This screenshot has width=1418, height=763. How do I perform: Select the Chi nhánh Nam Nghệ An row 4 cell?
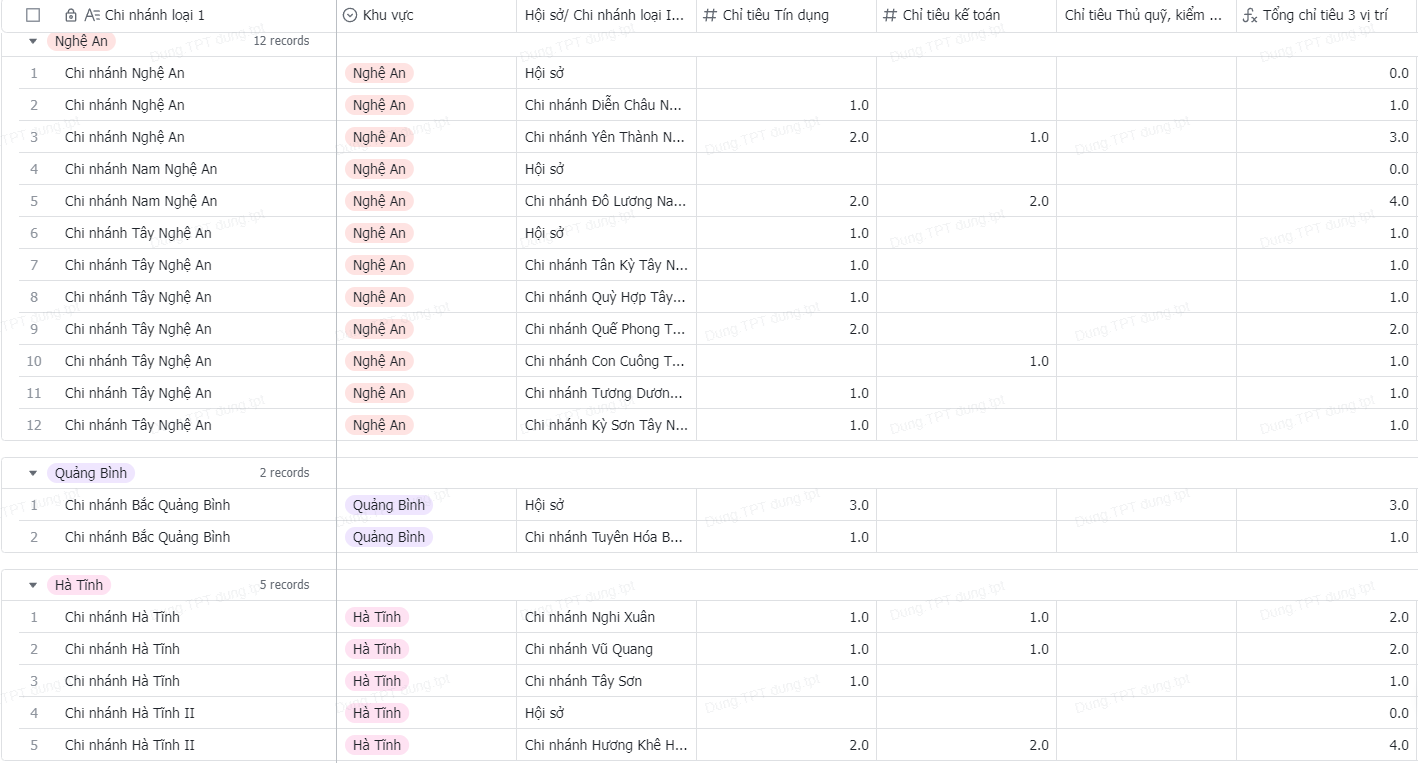[140, 169]
